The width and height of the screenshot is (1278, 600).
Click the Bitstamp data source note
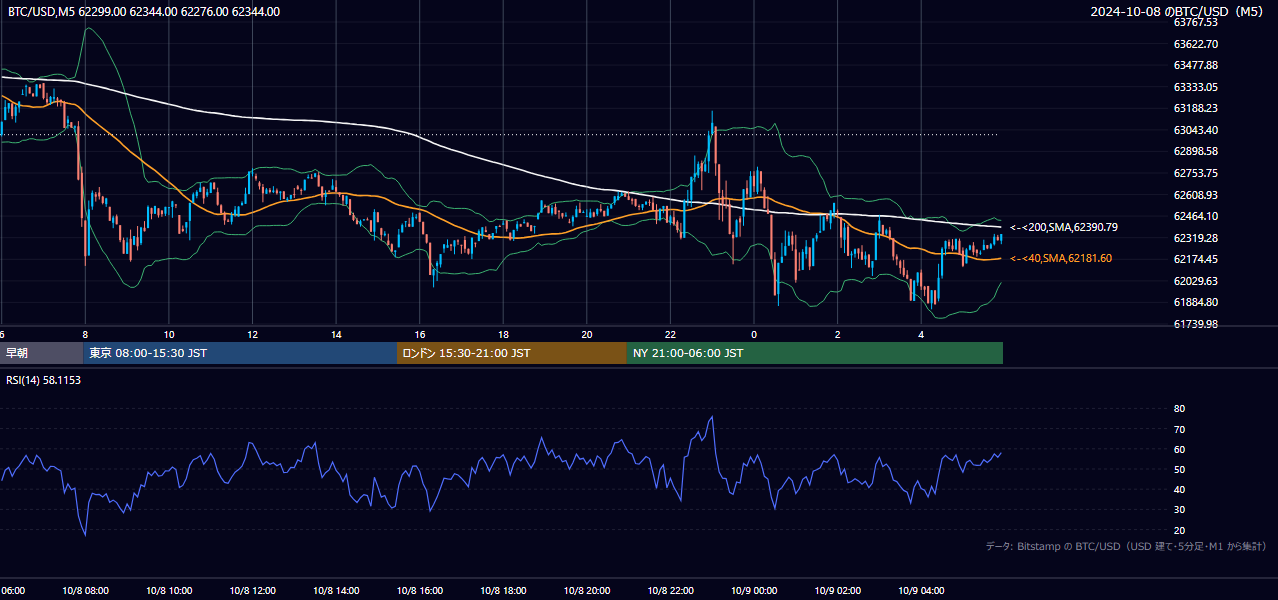pos(1126,546)
